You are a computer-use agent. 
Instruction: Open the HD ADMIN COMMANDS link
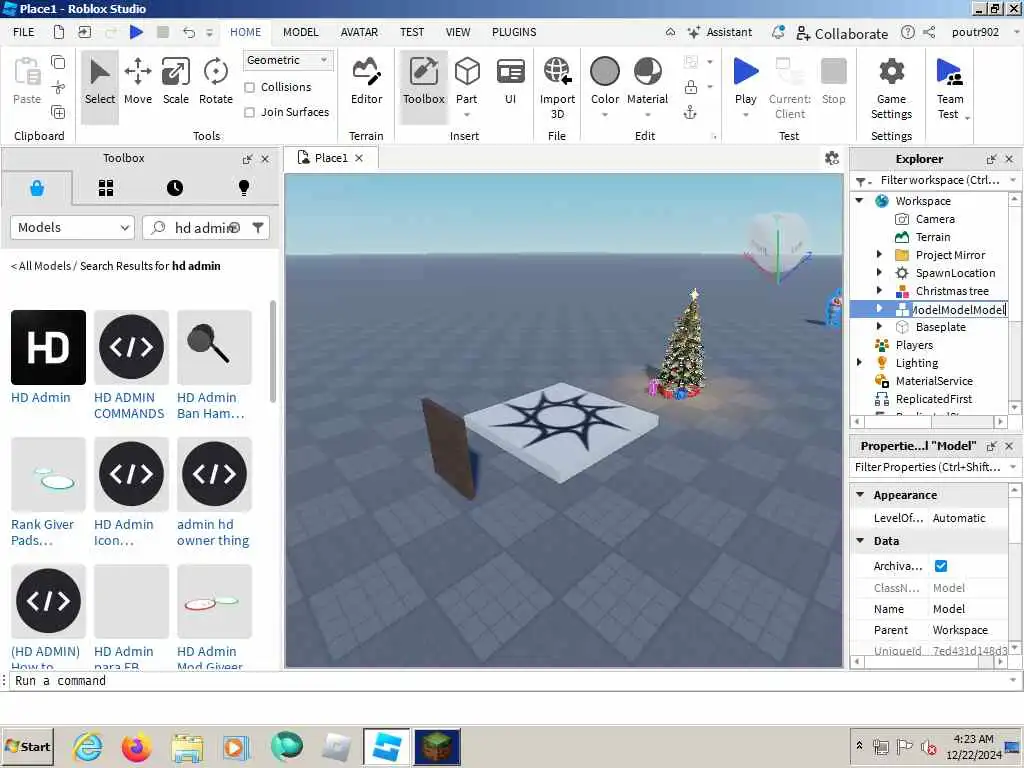(129, 406)
